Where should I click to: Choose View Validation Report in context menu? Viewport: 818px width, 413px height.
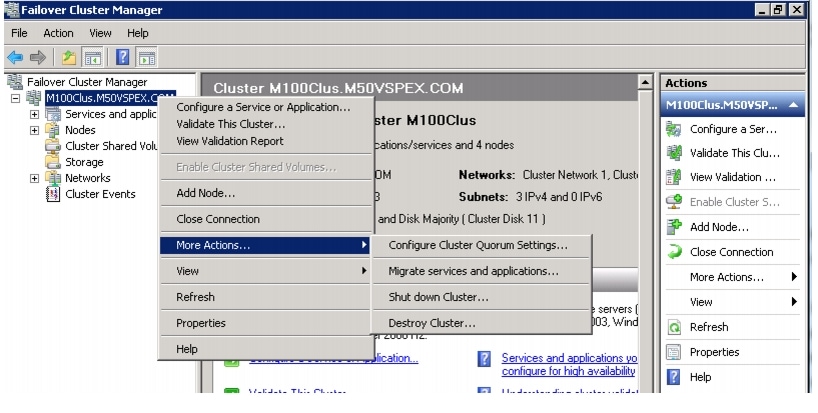(x=265, y=141)
